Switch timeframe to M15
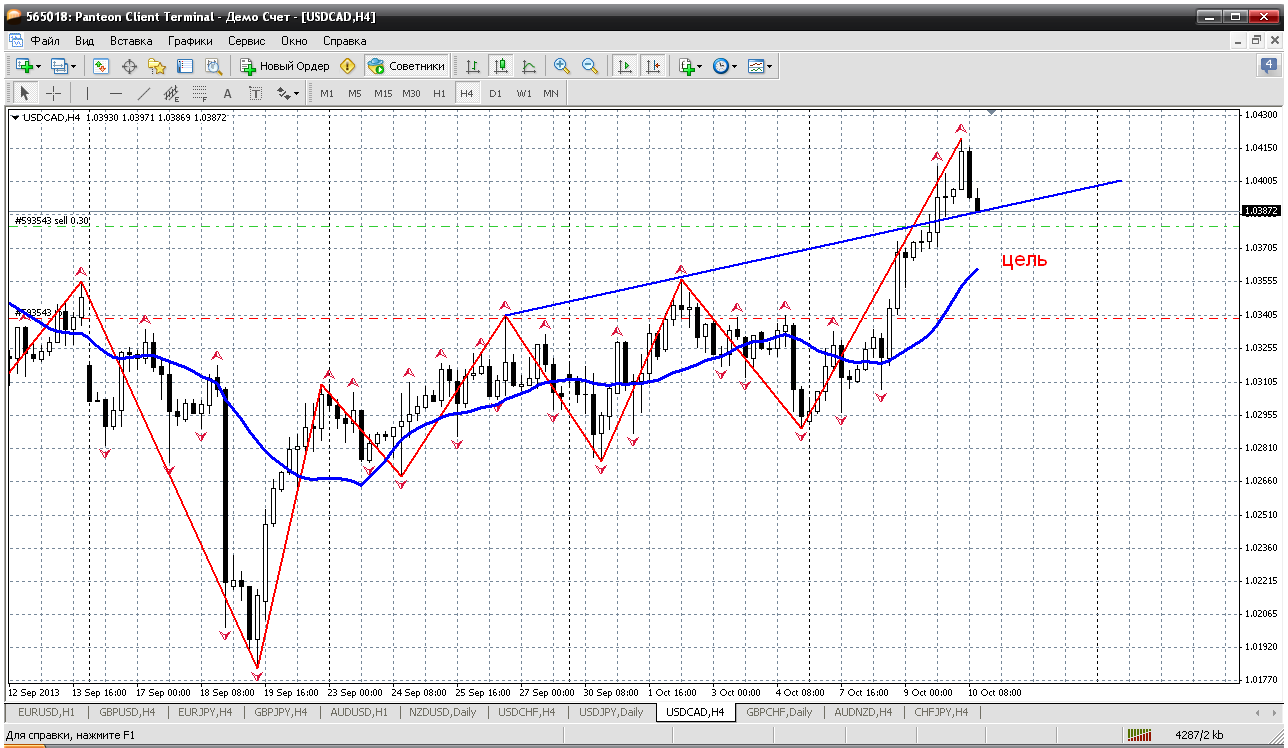 pyautogui.click(x=383, y=93)
